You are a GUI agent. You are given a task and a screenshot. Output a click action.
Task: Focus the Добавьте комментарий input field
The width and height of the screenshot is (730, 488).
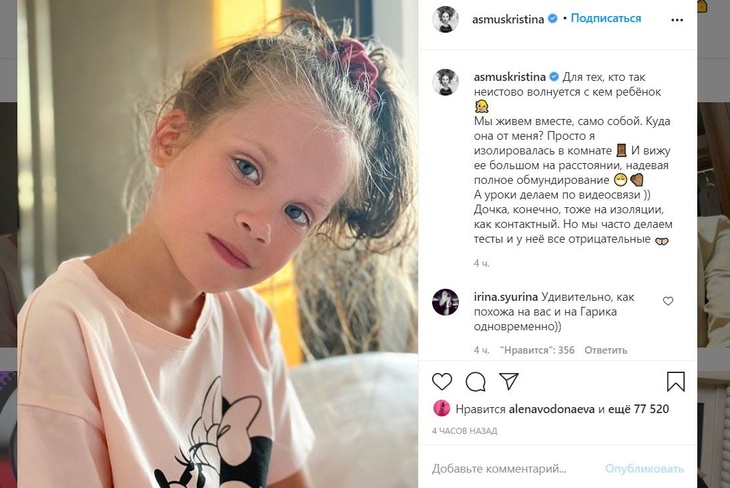pyautogui.click(x=499, y=468)
